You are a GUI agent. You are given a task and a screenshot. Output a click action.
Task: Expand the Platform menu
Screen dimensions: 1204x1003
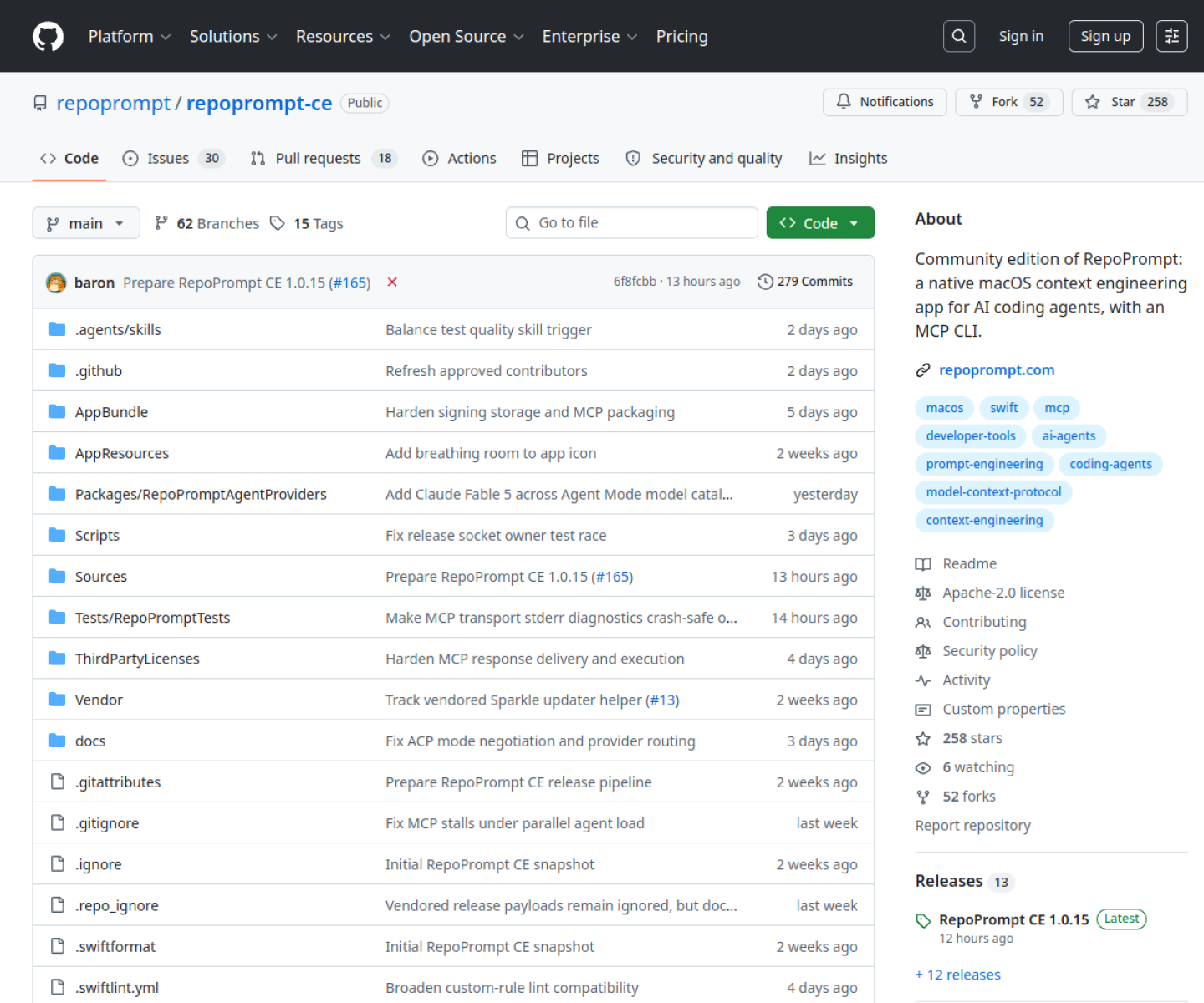pos(130,36)
